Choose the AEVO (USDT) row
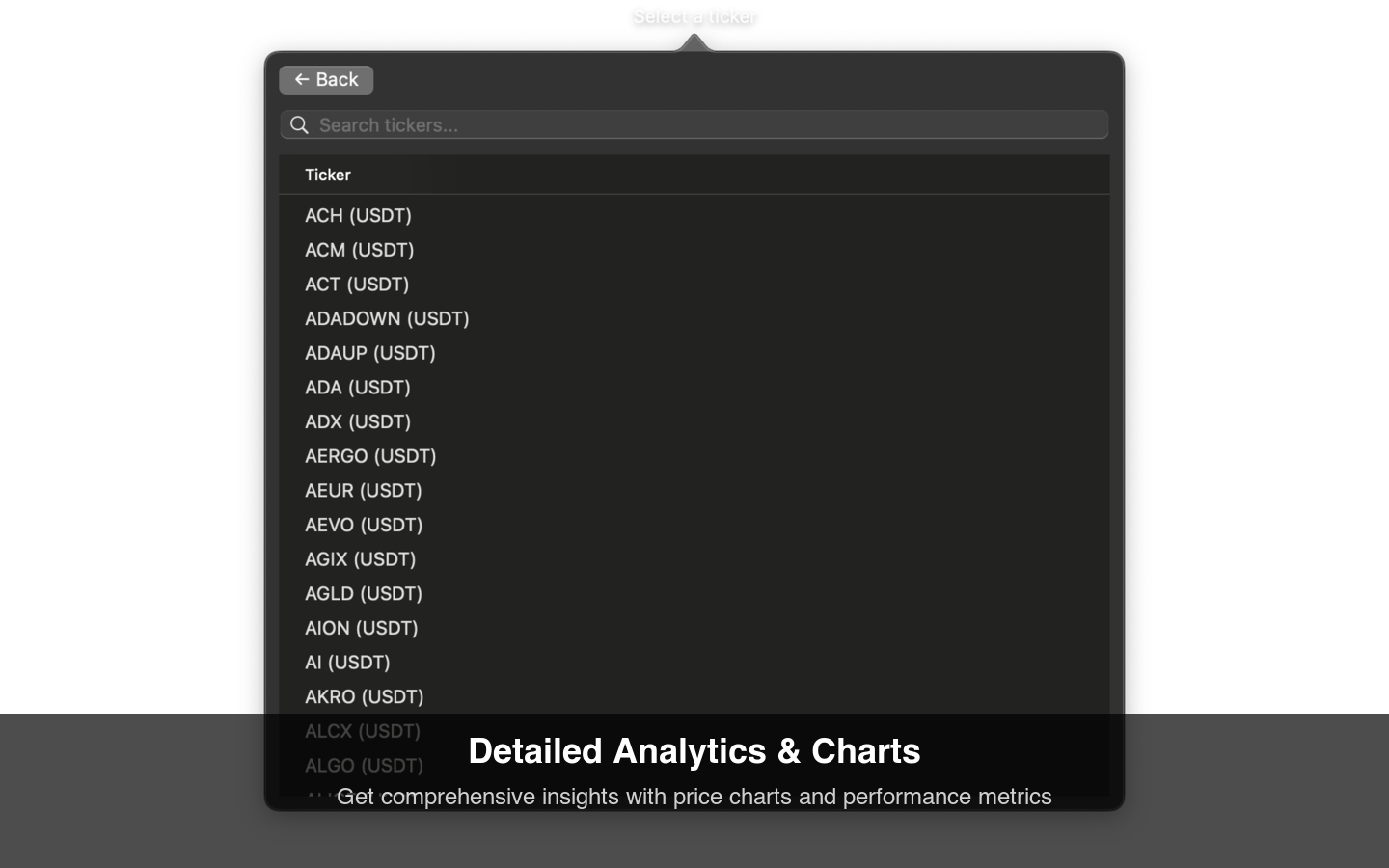This screenshot has height=868, width=1389. (694, 525)
